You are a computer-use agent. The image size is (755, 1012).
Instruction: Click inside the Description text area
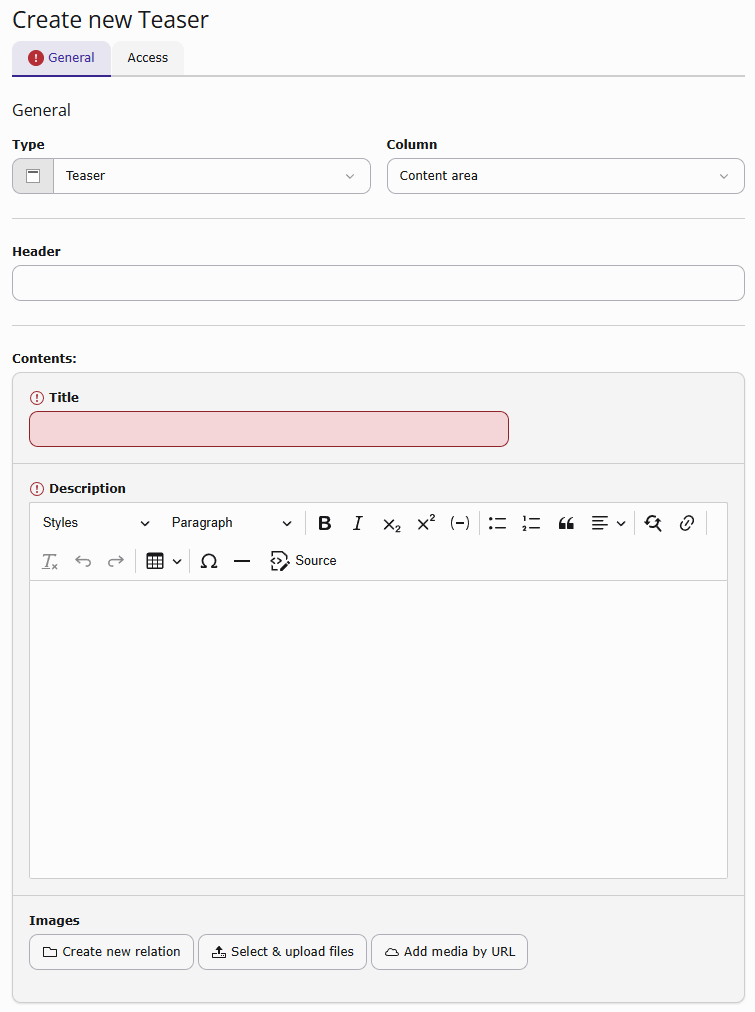point(378,729)
